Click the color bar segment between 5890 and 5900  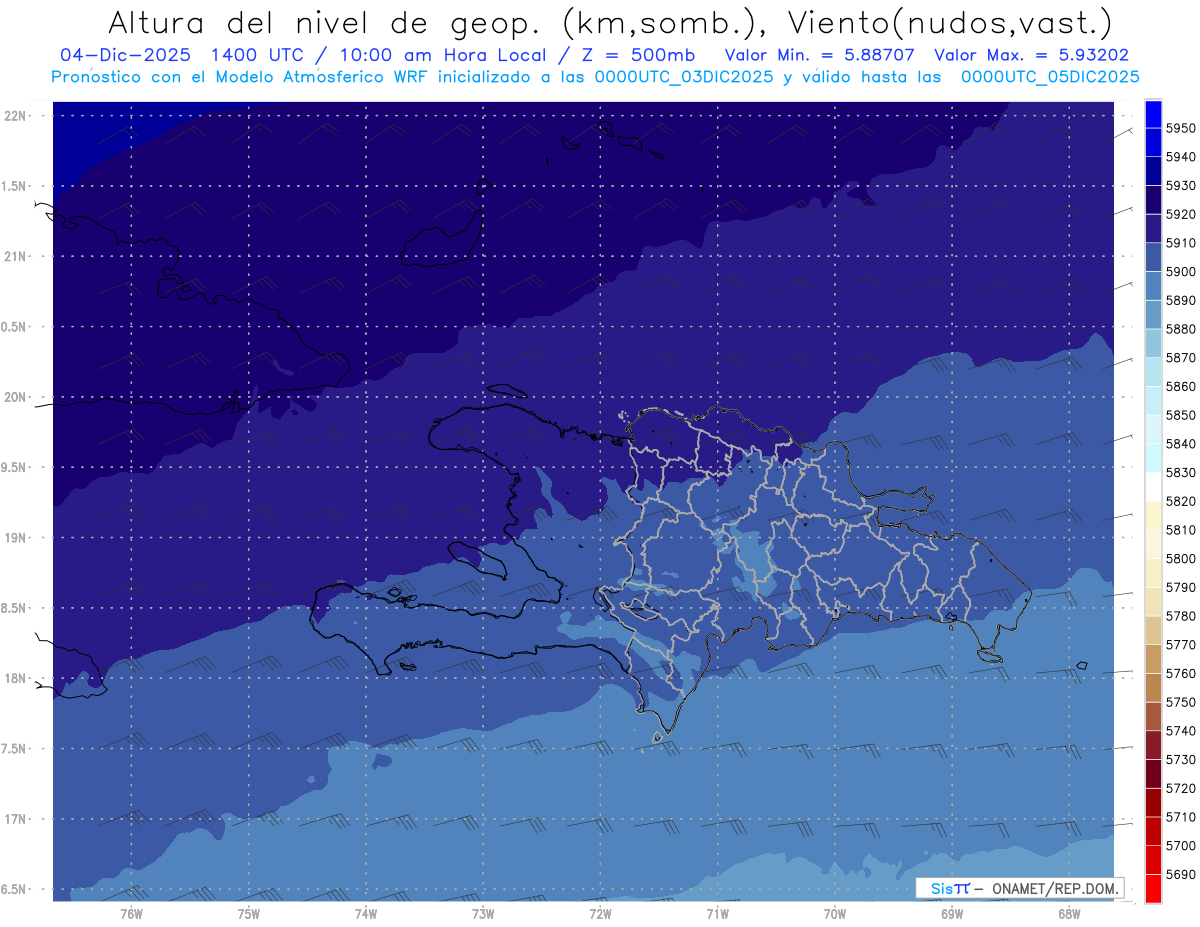(x=1153, y=286)
